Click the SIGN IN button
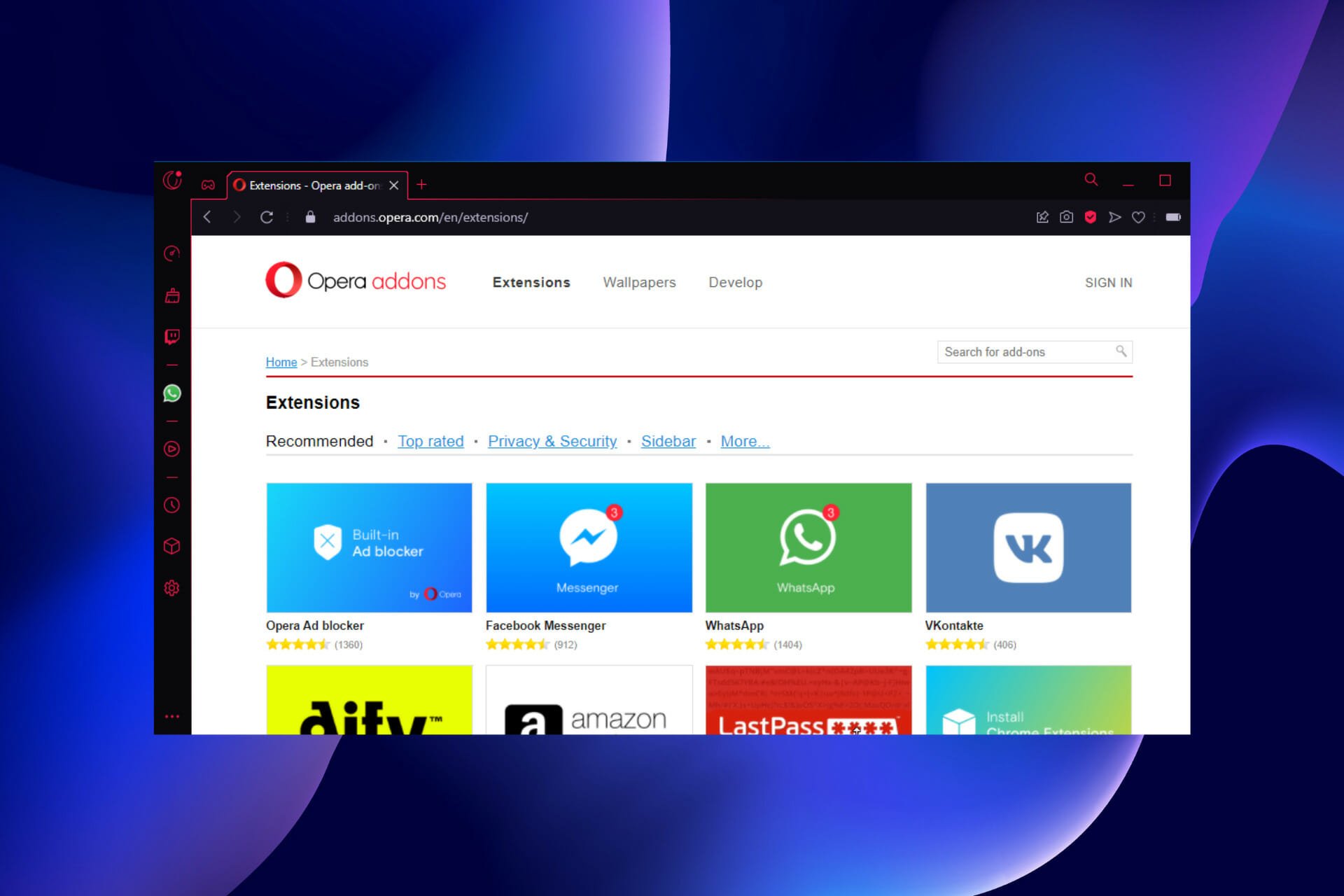Viewport: 1344px width, 896px height. (x=1108, y=282)
